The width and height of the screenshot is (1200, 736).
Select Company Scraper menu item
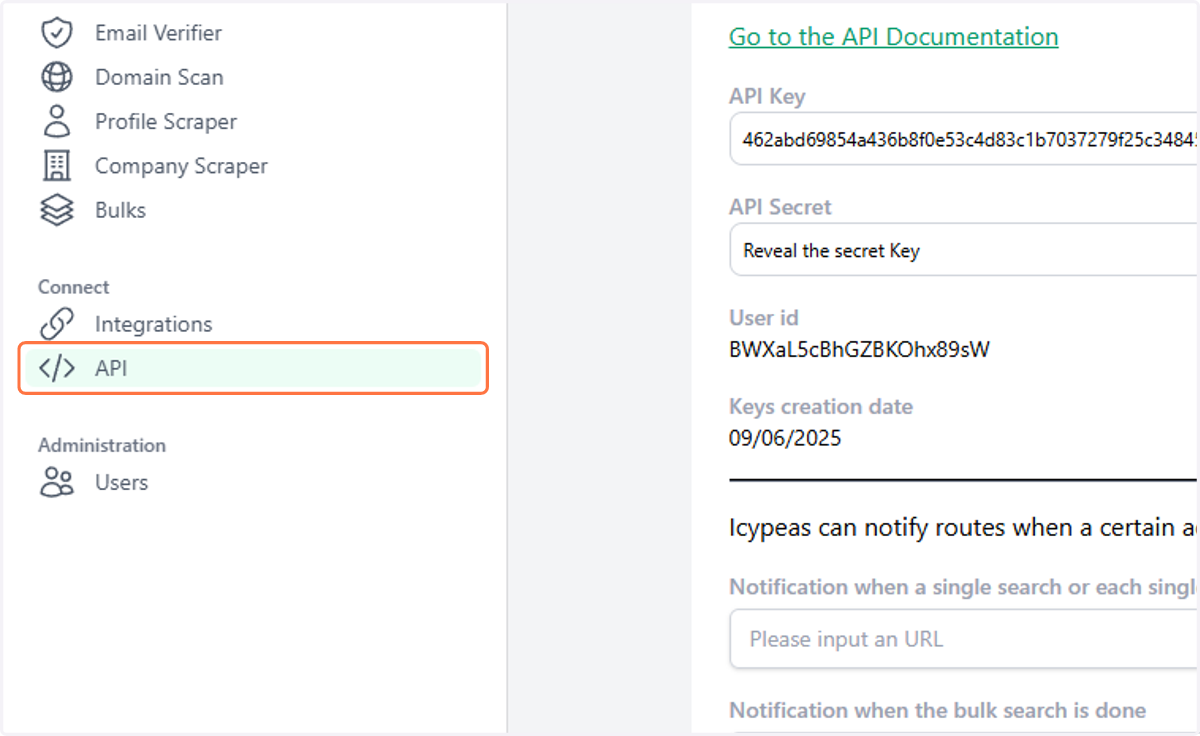tap(181, 166)
